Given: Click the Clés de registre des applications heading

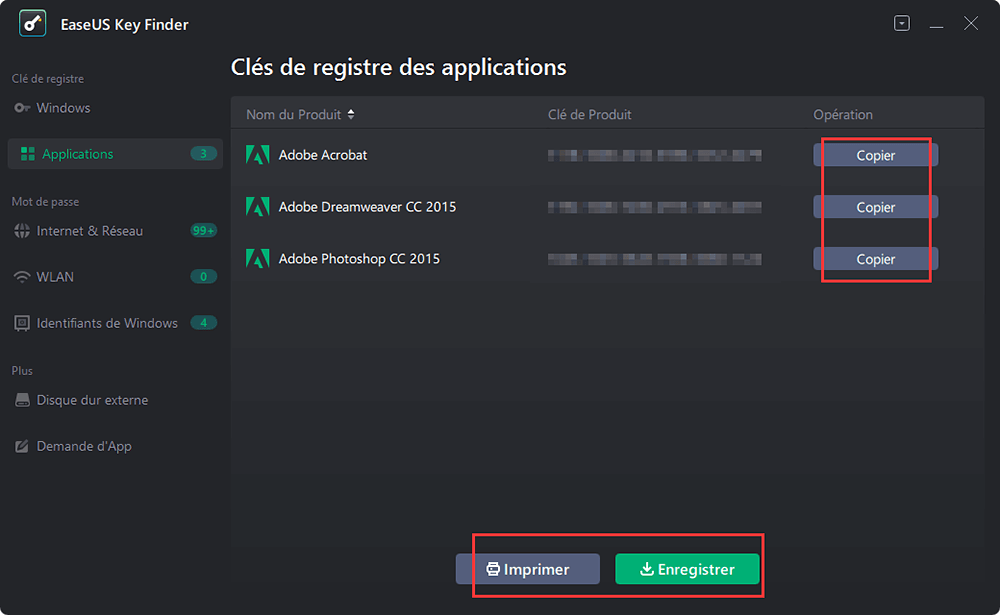Looking at the screenshot, I should tap(399, 68).
